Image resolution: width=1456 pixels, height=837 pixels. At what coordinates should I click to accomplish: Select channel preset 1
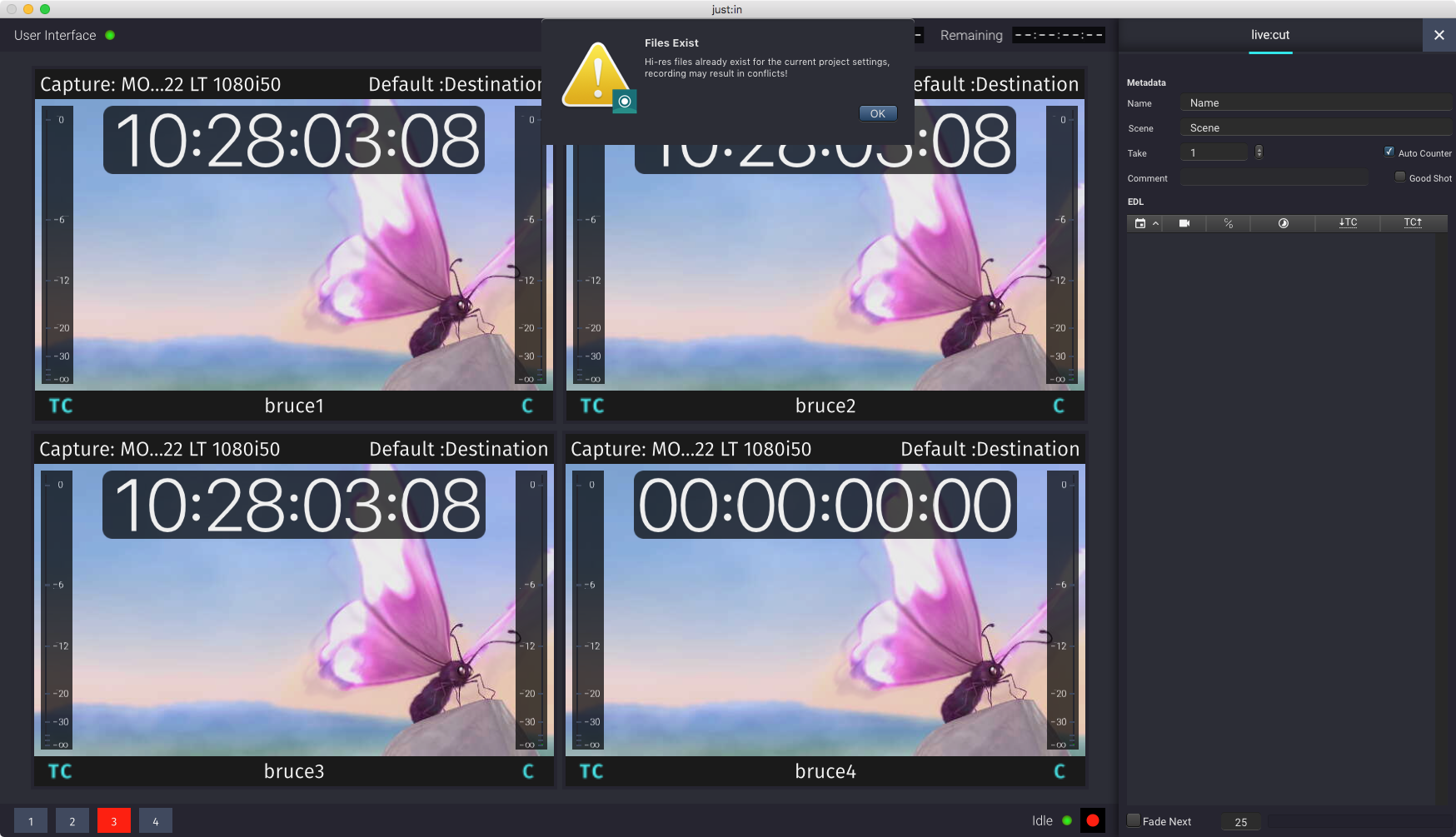tap(31, 821)
